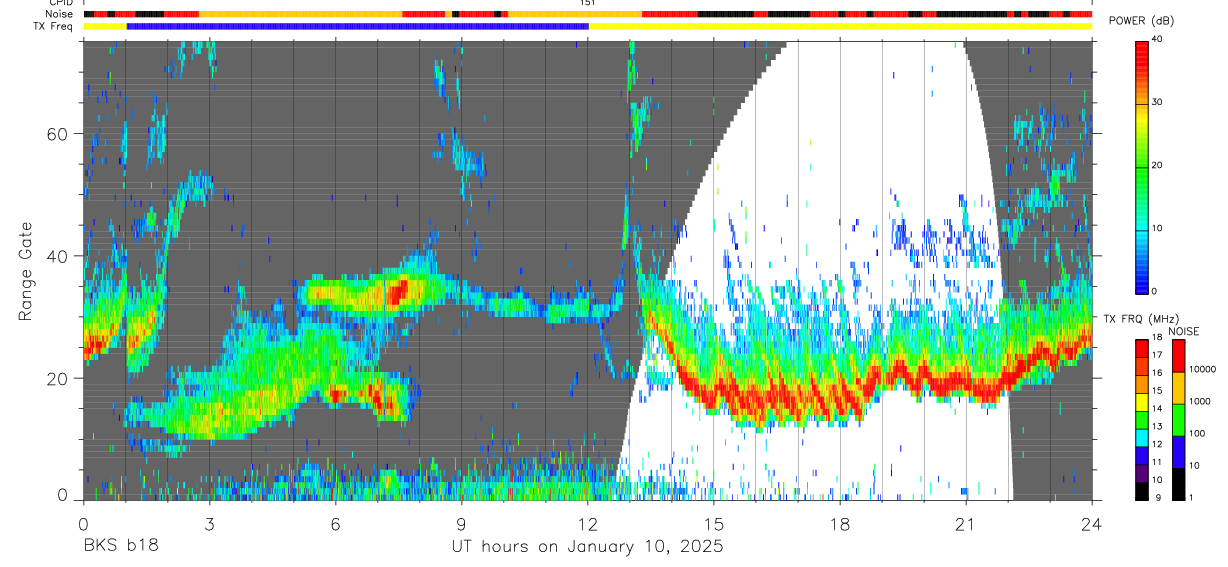The image size is (1228, 567).
Task: Pick the red swatch in NOISE legend
Action: pyautogui.click(x=1179, y=356)
